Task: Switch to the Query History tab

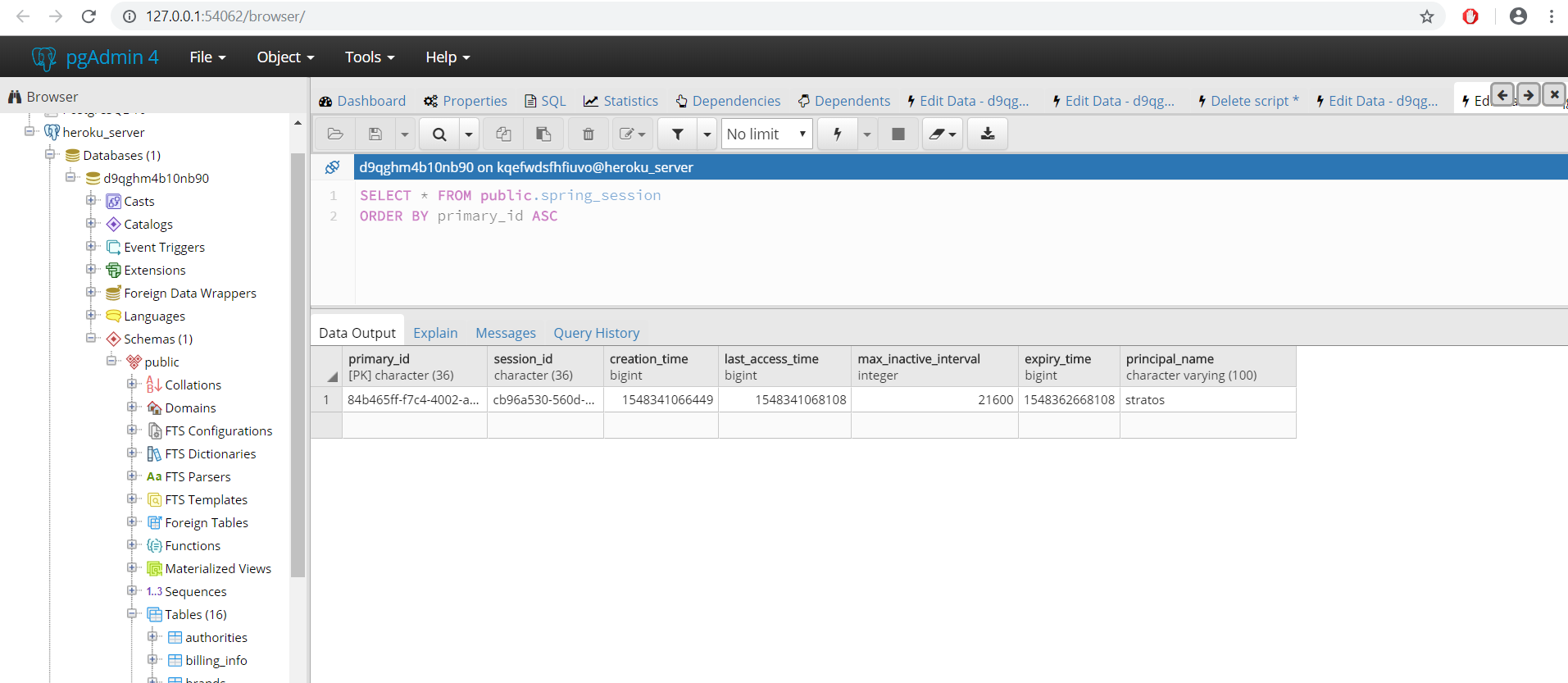Action: click(597, 333)
